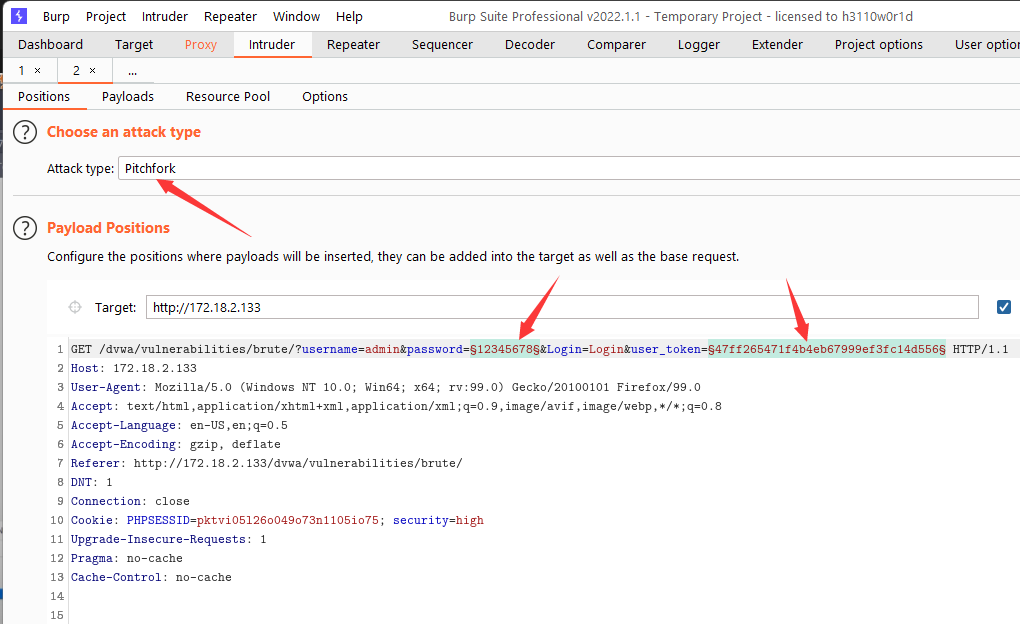Open the Intruder menu in menu bar
Viewport: 1020px width, 624px height.
coord(165,16)
